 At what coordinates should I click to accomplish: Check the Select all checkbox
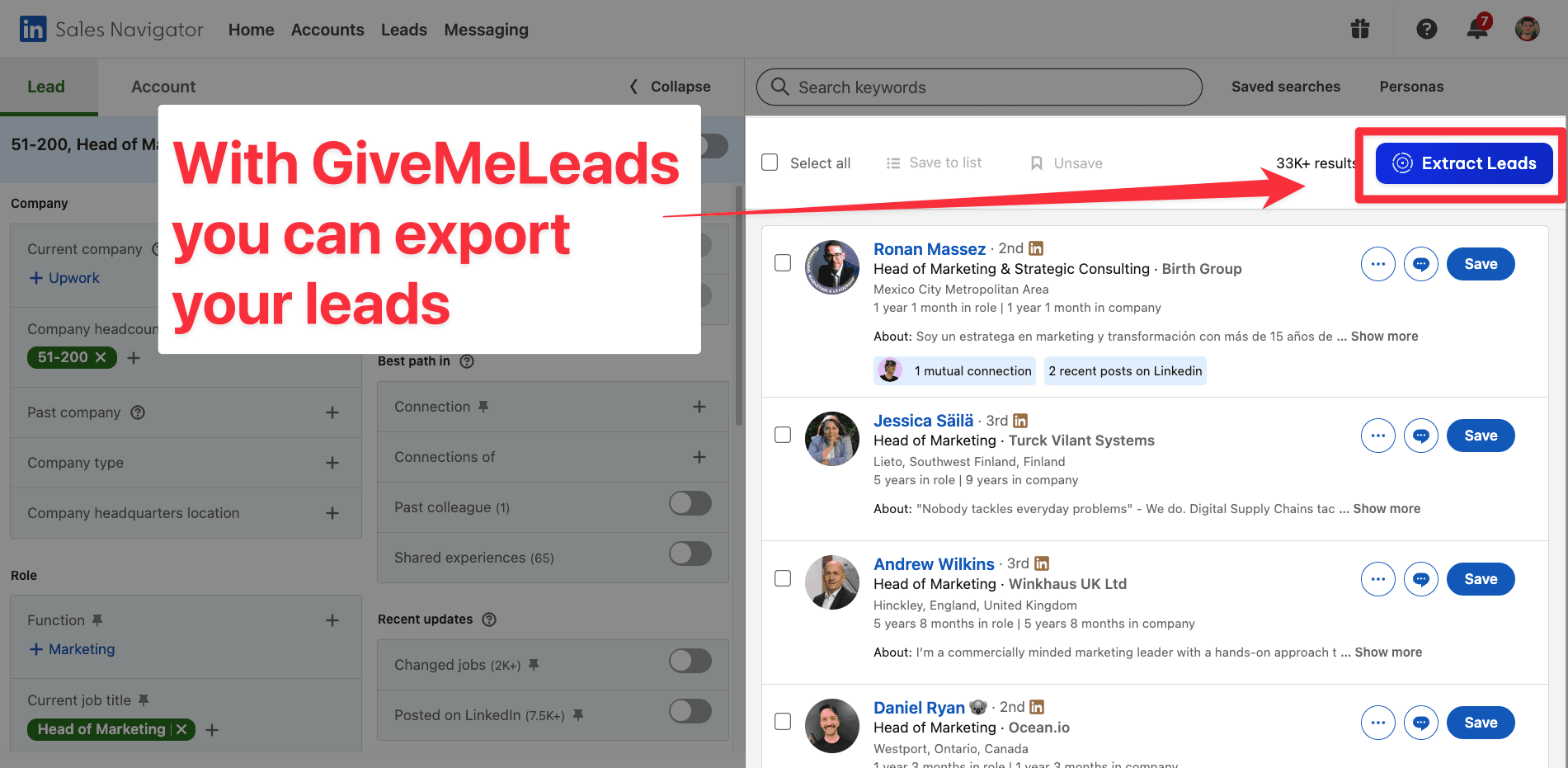tap(770, 163)
